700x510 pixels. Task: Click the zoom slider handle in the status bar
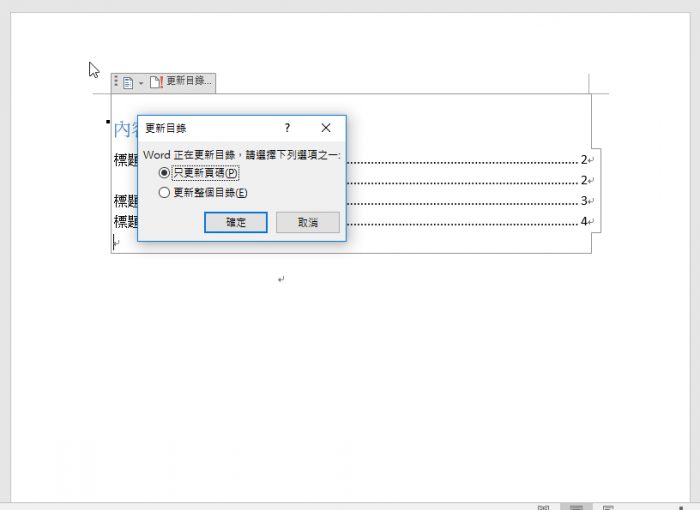click(681, 508)
